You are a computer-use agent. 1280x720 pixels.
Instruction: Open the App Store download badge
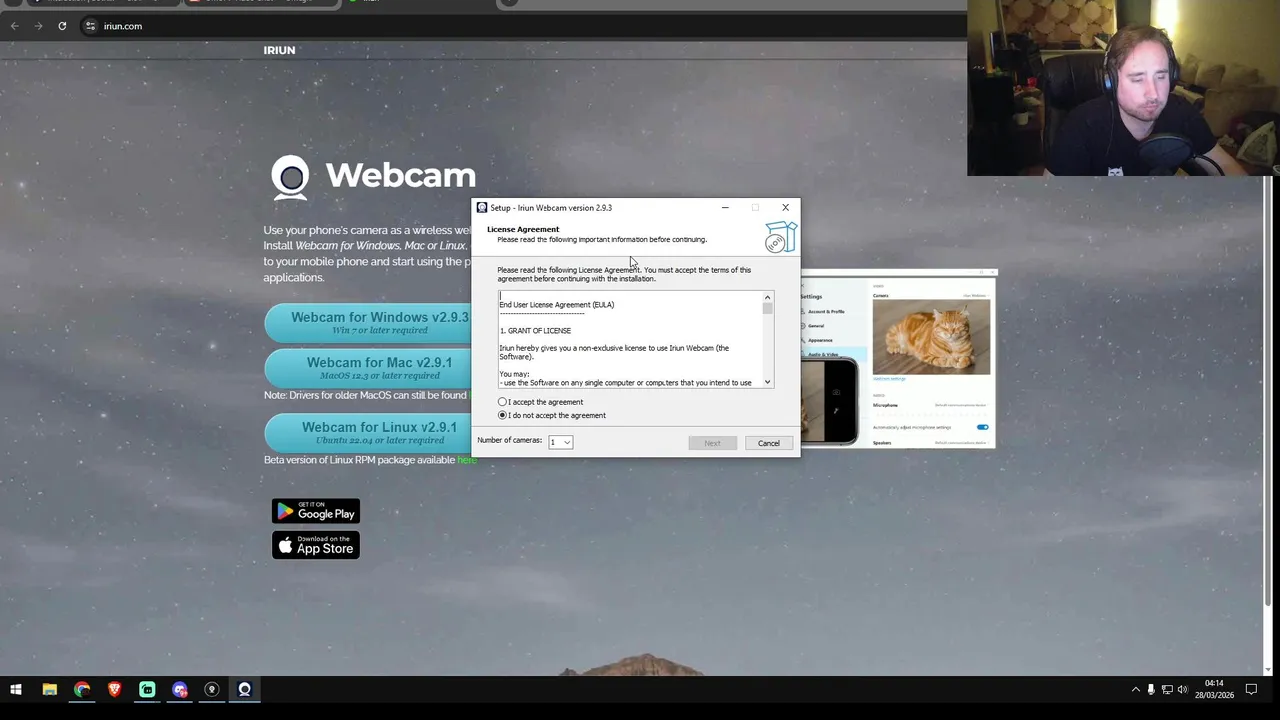pos(316,545)
